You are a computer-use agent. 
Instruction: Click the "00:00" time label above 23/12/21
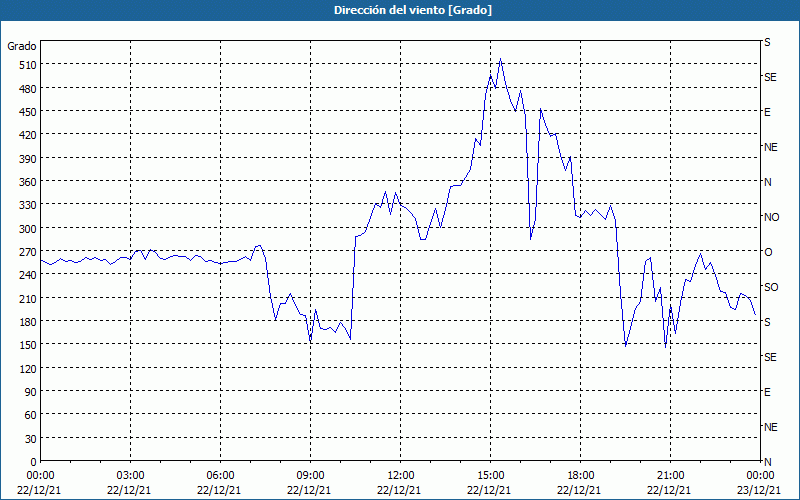[760, 476]
